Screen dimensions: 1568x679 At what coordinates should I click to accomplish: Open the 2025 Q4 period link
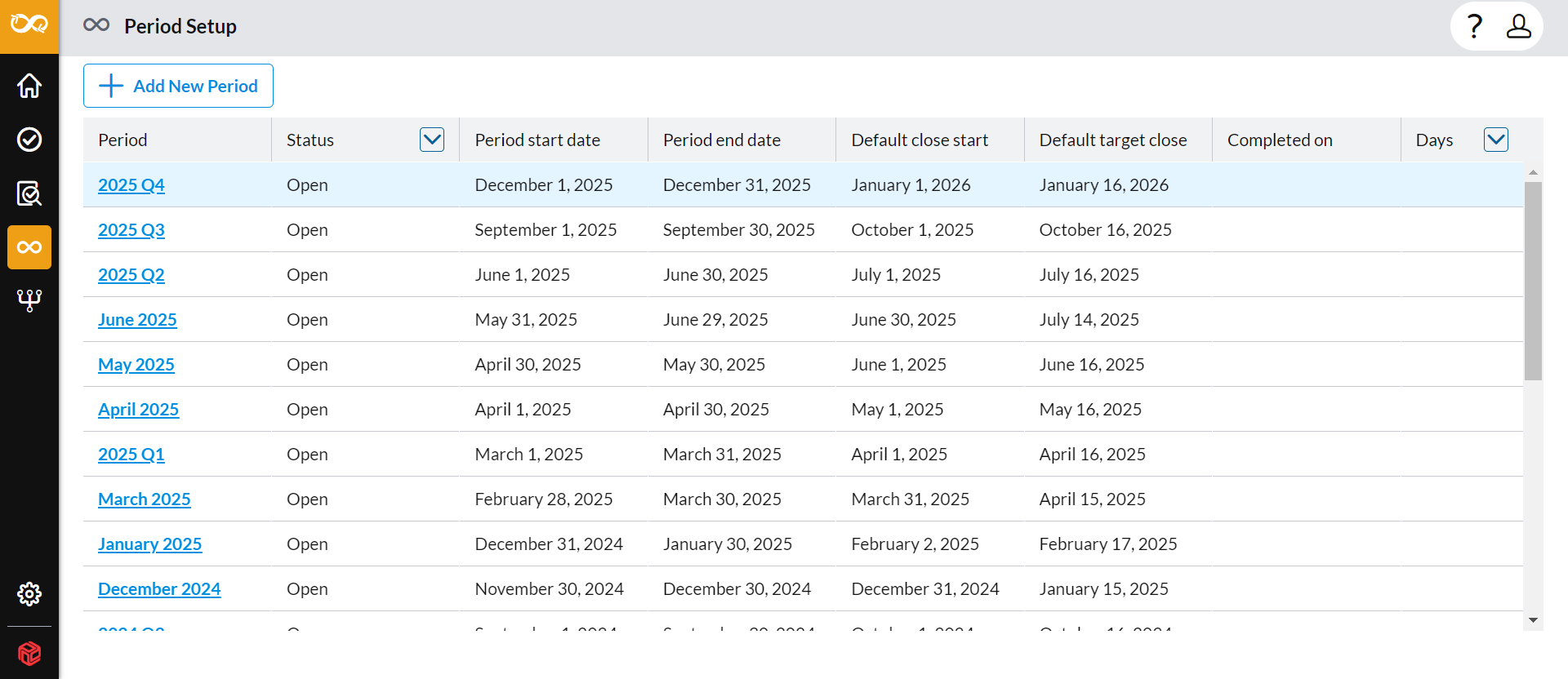tap(131, 185)
